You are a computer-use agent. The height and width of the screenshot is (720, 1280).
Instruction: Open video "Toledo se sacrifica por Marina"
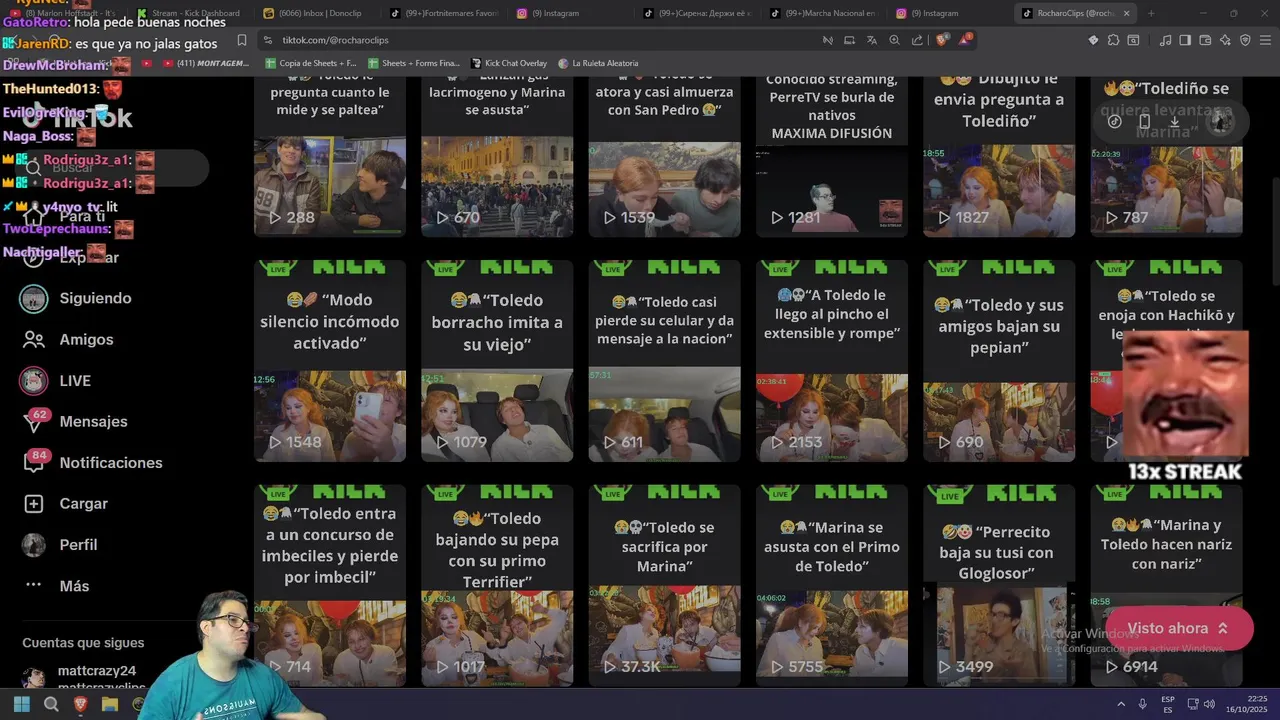coord(664,586)
